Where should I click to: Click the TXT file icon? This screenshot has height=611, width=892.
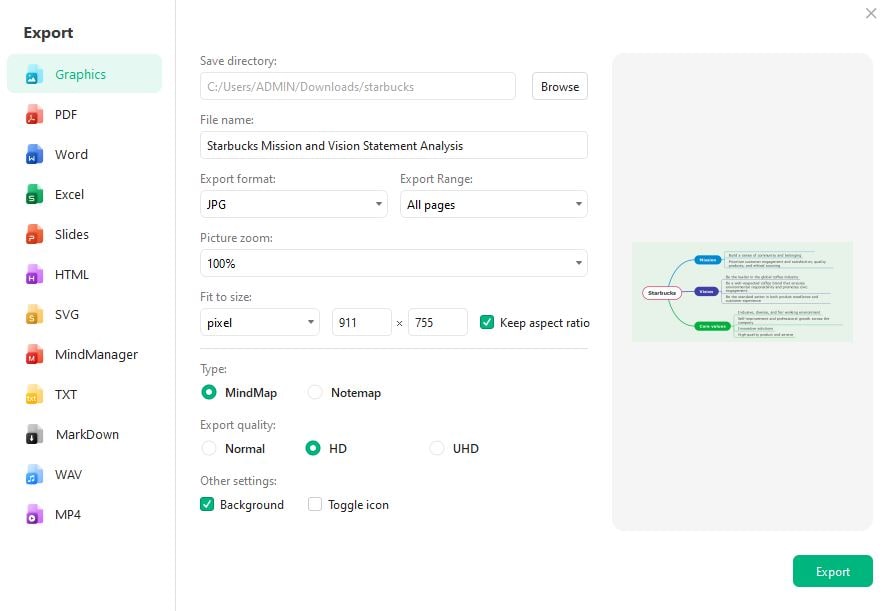click(x=34, y=394)
